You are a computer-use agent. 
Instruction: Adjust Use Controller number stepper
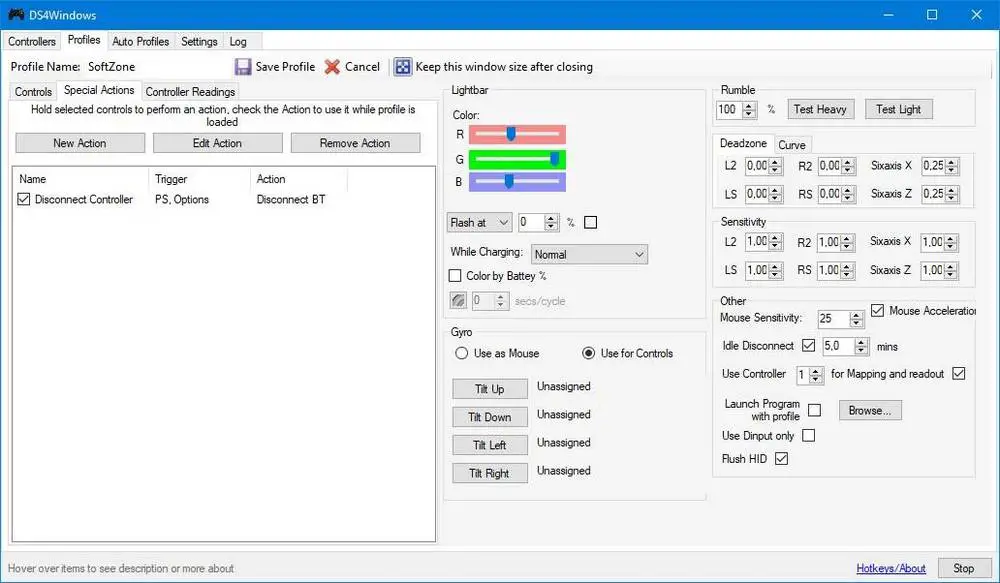816,374
